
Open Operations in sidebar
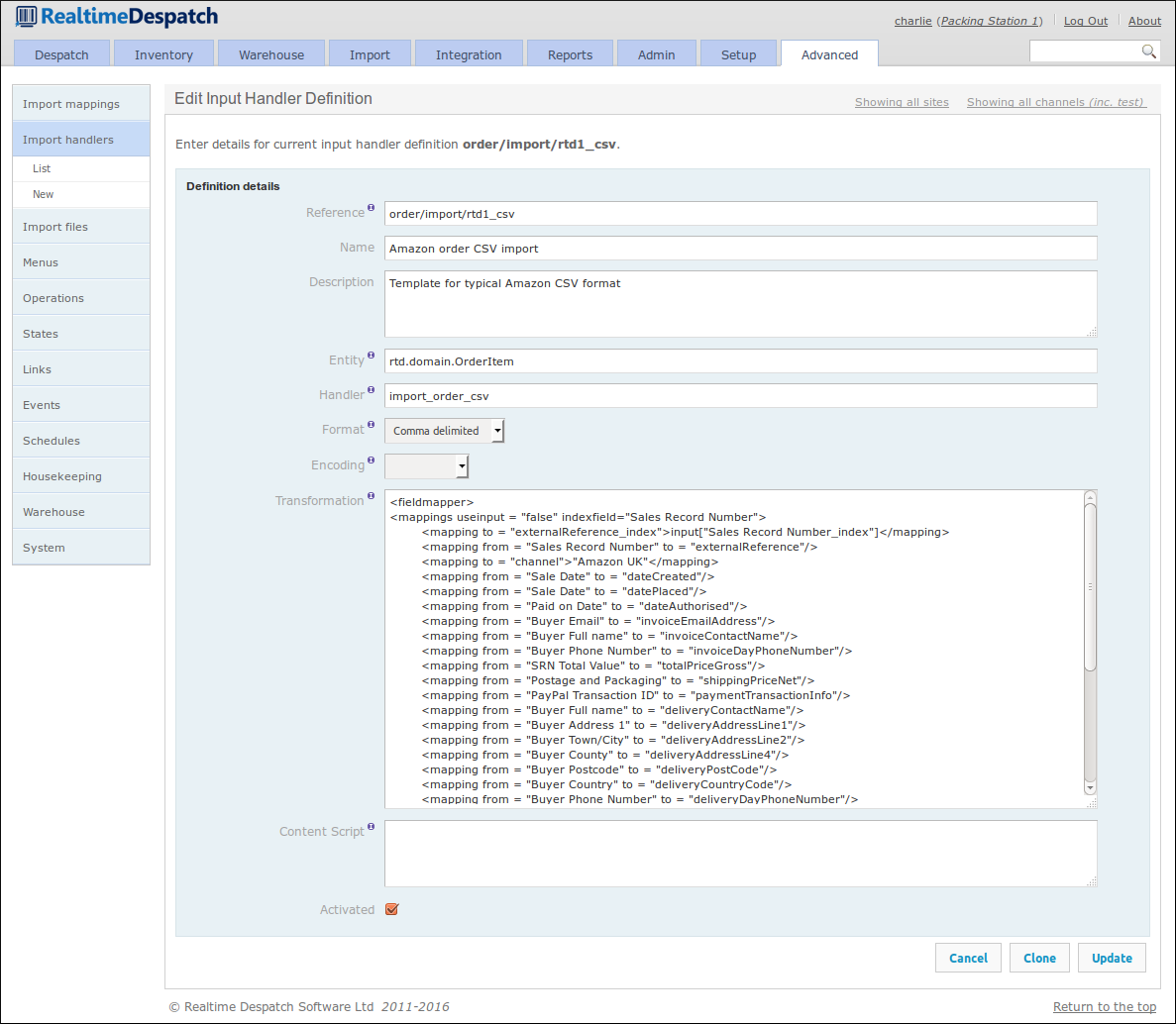click(81, 298)
